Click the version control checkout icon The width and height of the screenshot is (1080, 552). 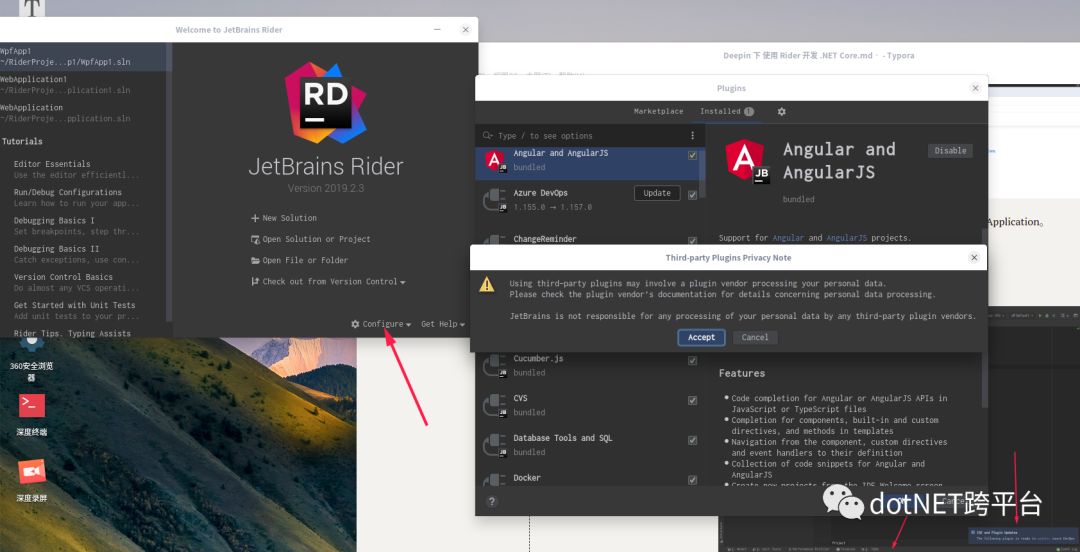point(255,282)
